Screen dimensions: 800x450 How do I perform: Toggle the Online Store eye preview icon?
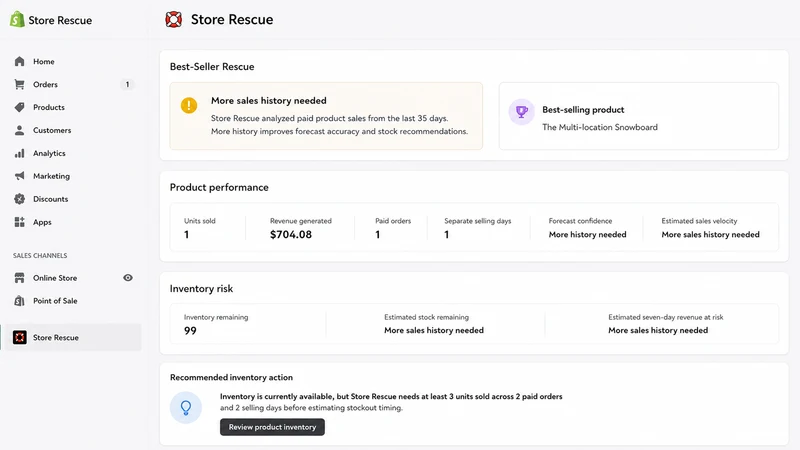tap(128, 278)
